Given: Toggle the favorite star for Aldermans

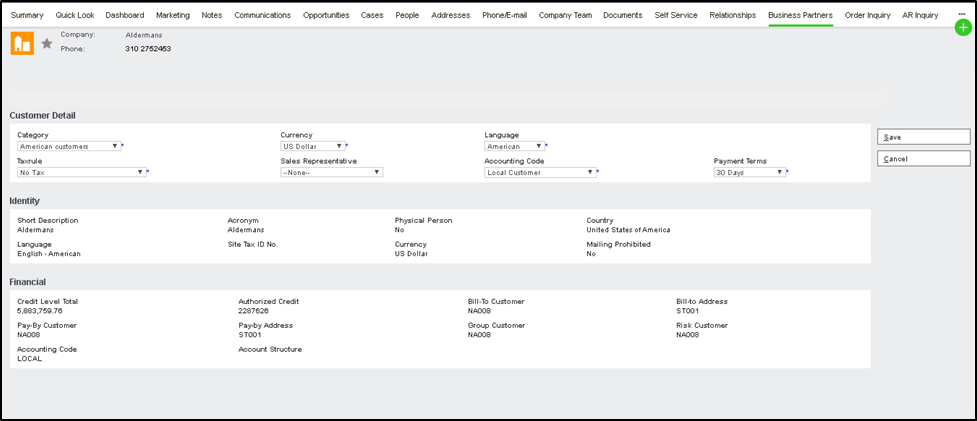Looking at the screenshot, I should [x=46, y=43].
